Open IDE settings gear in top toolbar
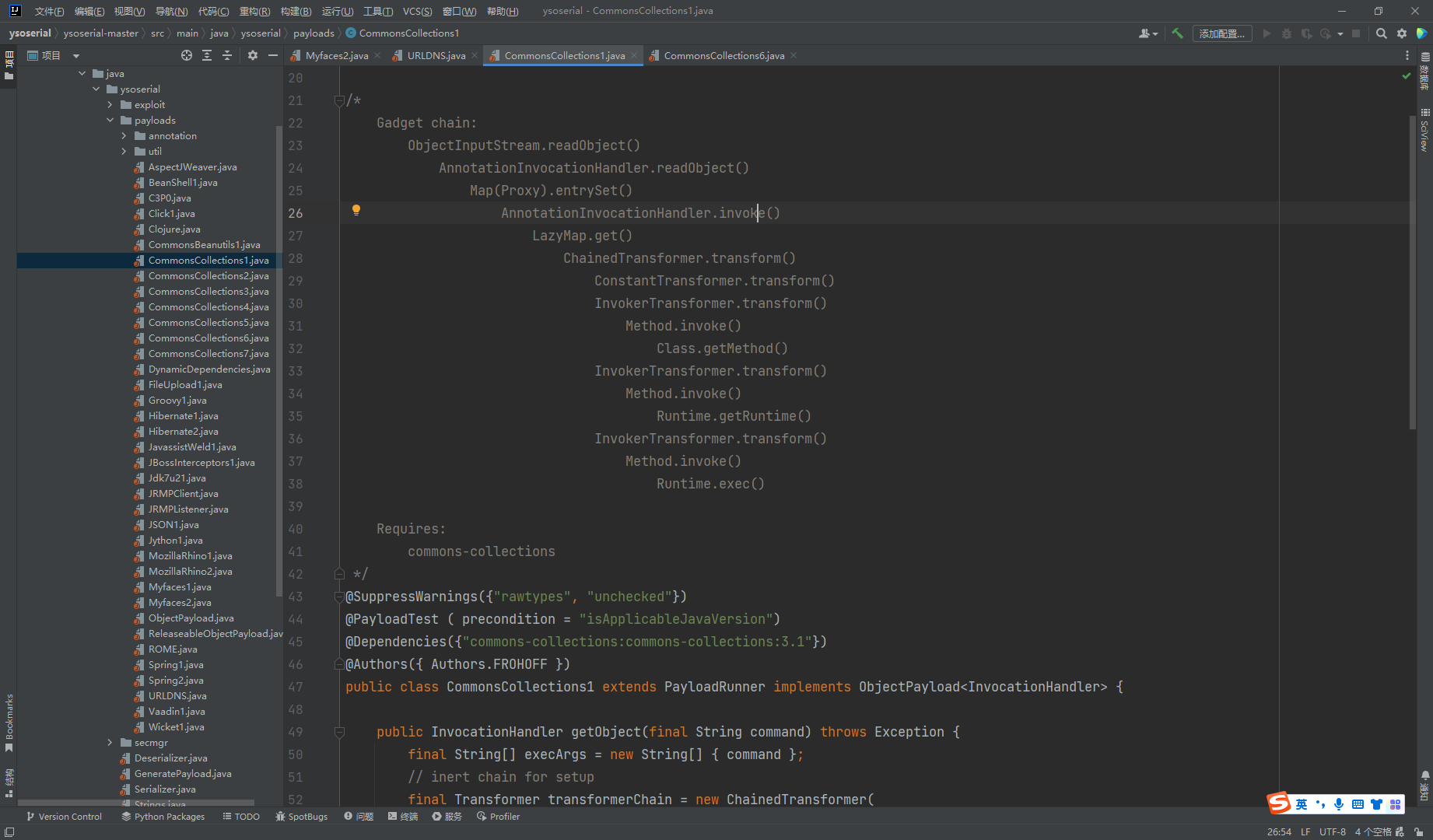The image size is (1433, 840). pyautogui.click(x=1402, y=33)
